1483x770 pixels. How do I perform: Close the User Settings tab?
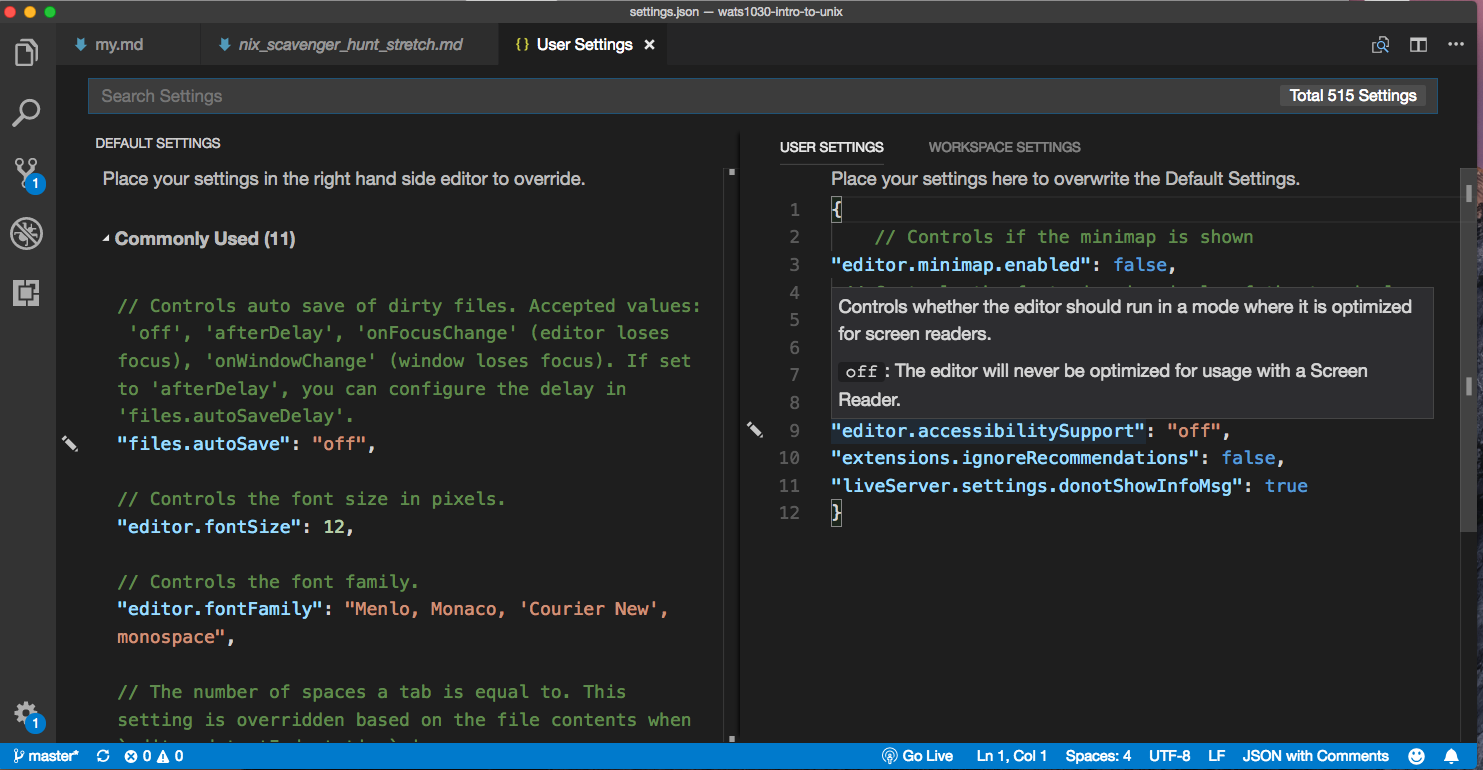pyautogui.click(x=649, y=45)
